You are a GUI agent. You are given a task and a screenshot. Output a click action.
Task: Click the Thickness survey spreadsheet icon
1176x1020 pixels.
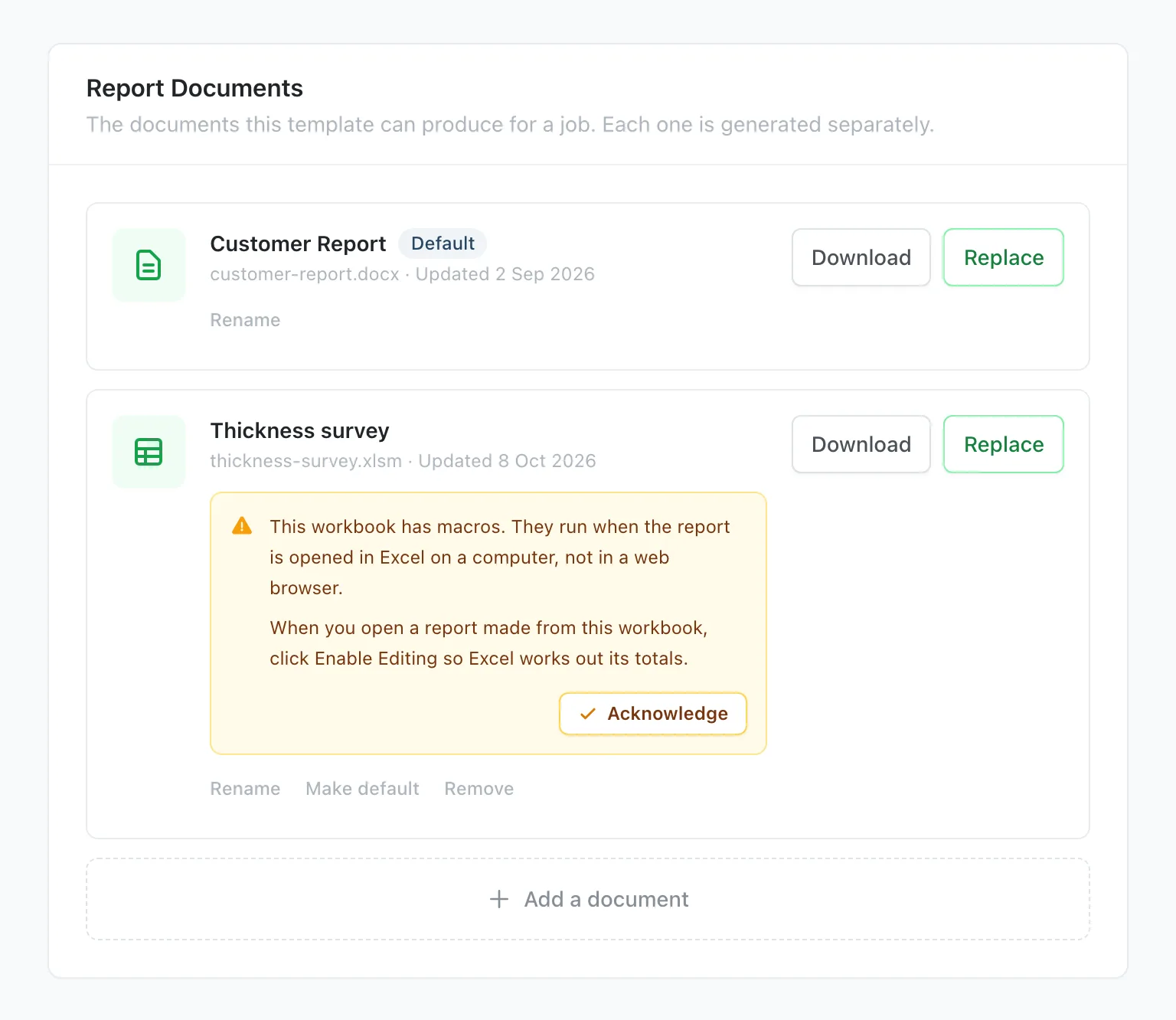149,452
